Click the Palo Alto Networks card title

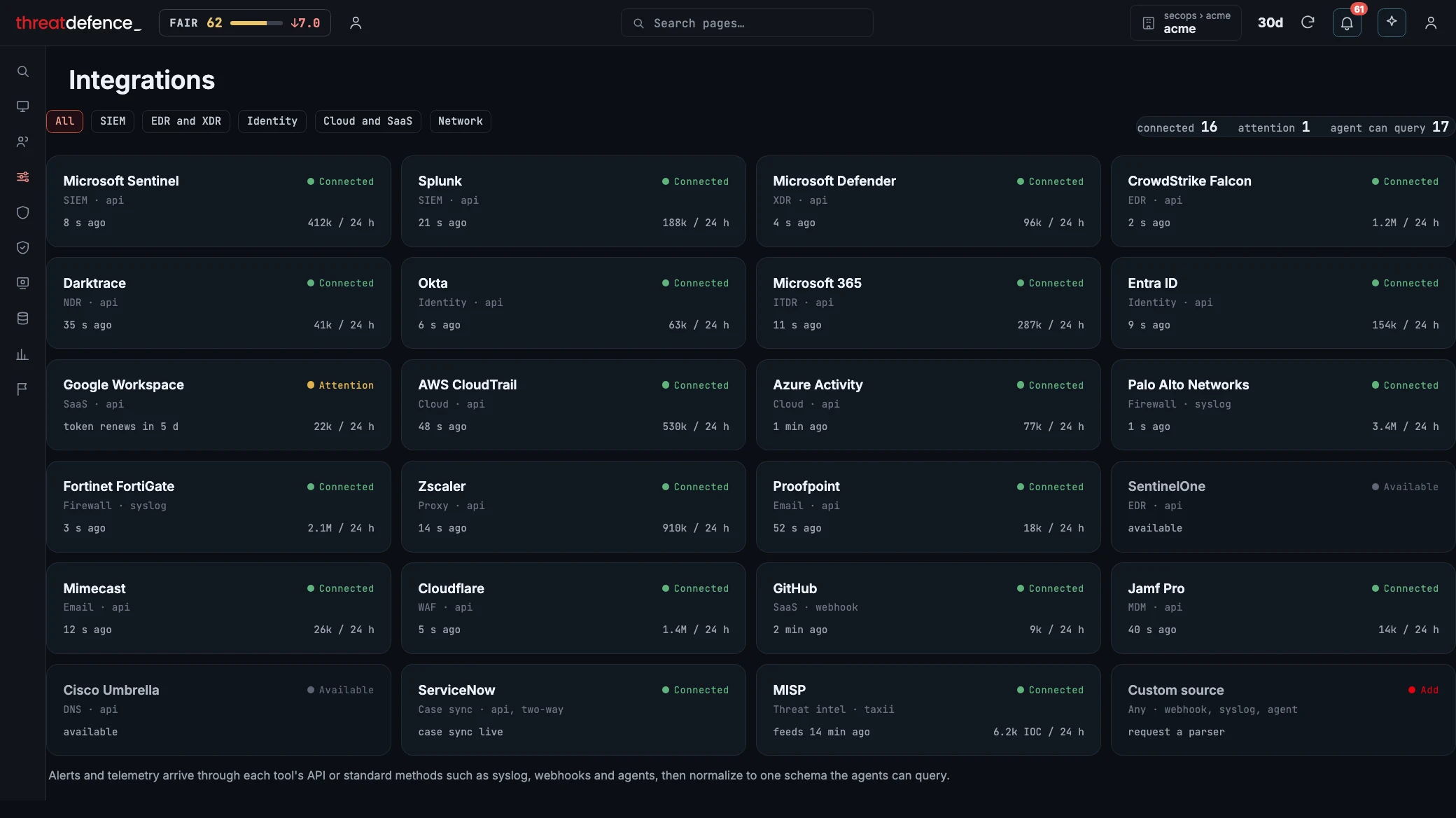[x=1188, y=384]
